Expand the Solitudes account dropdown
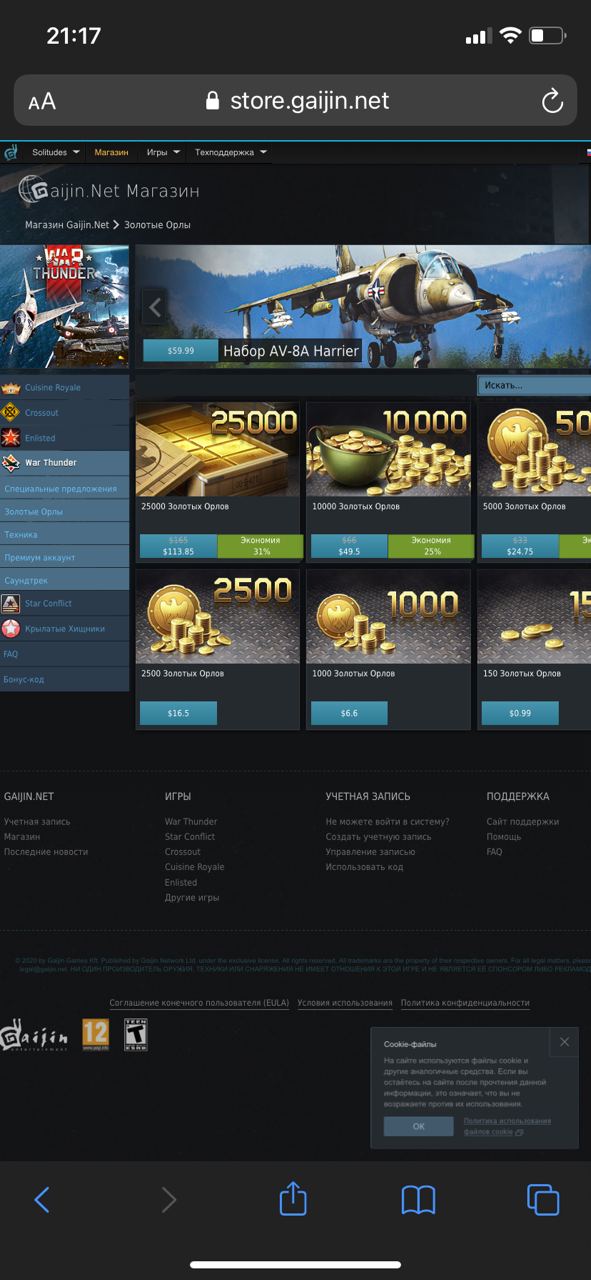This screenshot has height=1280, width=591. [55, 153]
